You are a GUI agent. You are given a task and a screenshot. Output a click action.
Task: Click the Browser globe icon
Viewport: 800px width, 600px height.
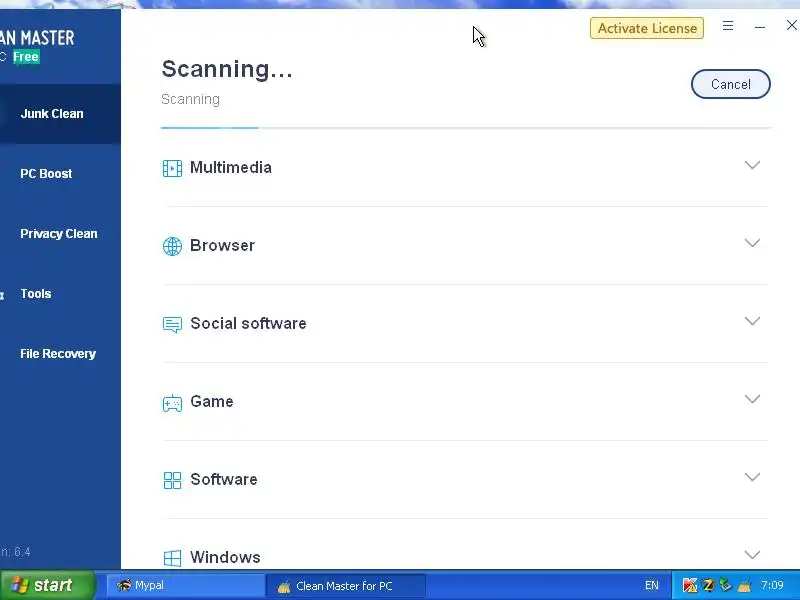tap(172, 246)
